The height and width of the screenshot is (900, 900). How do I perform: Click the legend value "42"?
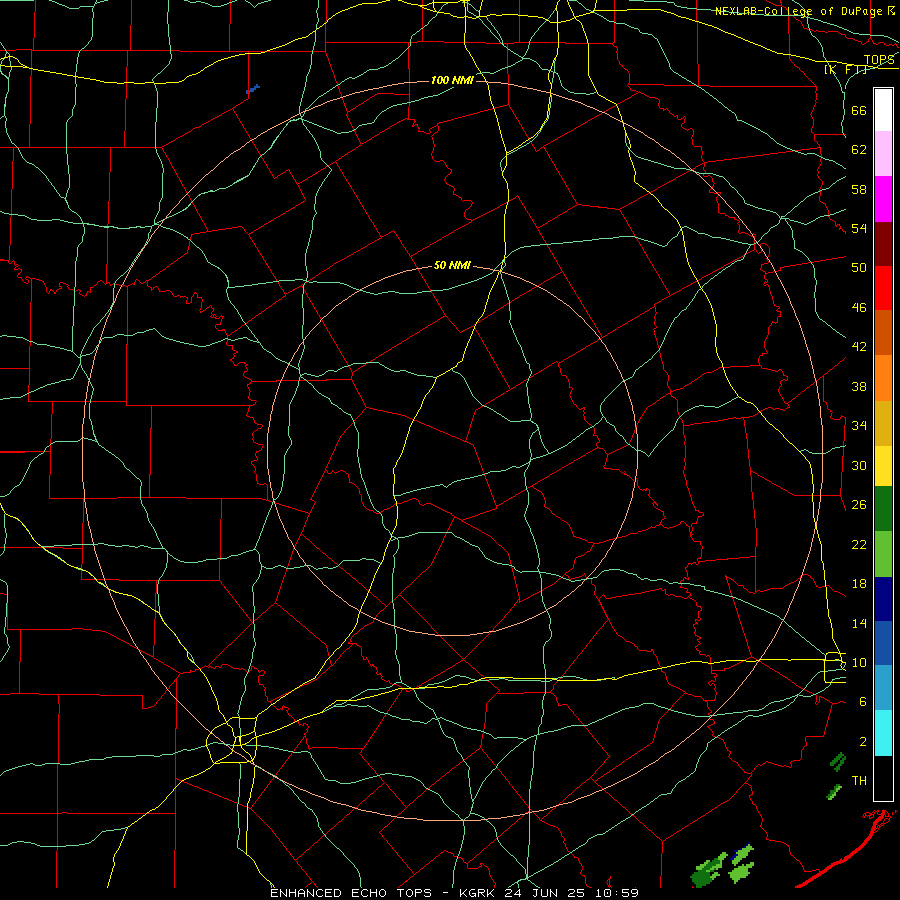(x=859, y=347)
